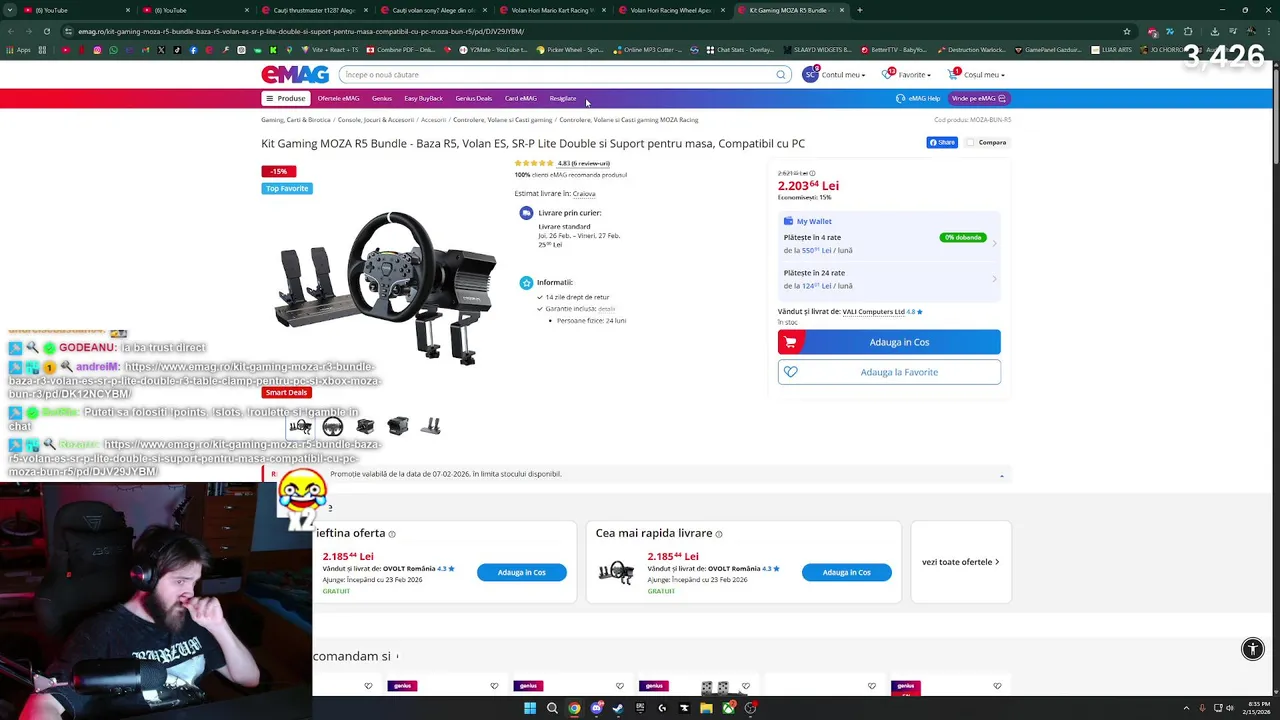Click the Smart Deals badge

286,392
